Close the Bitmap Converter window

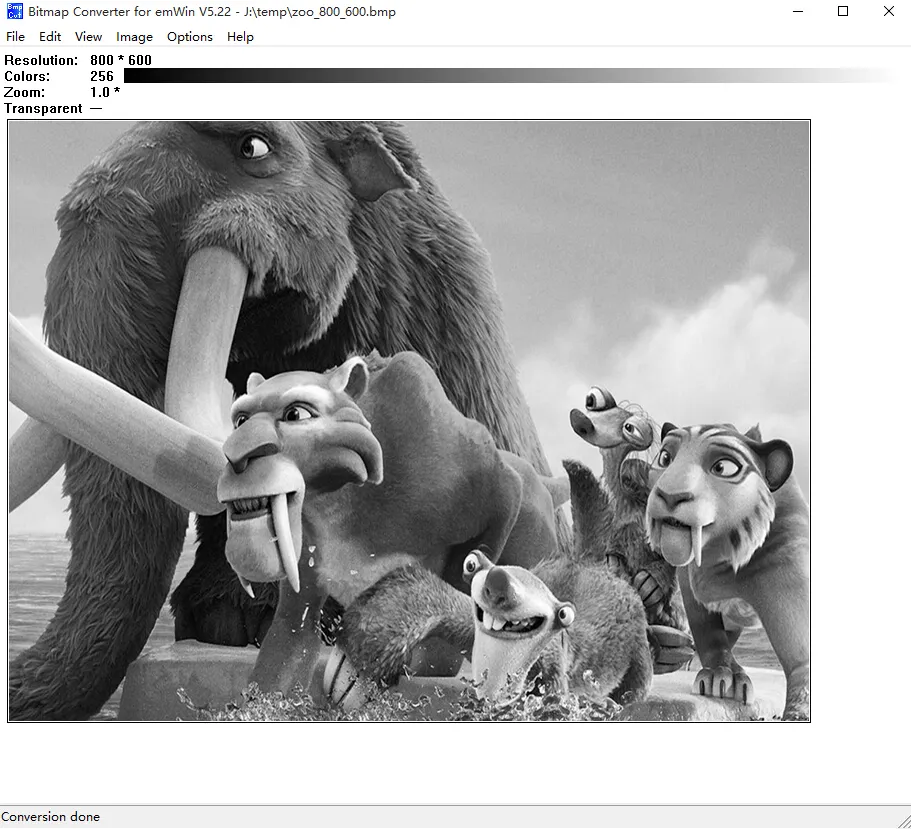[888, 12]
